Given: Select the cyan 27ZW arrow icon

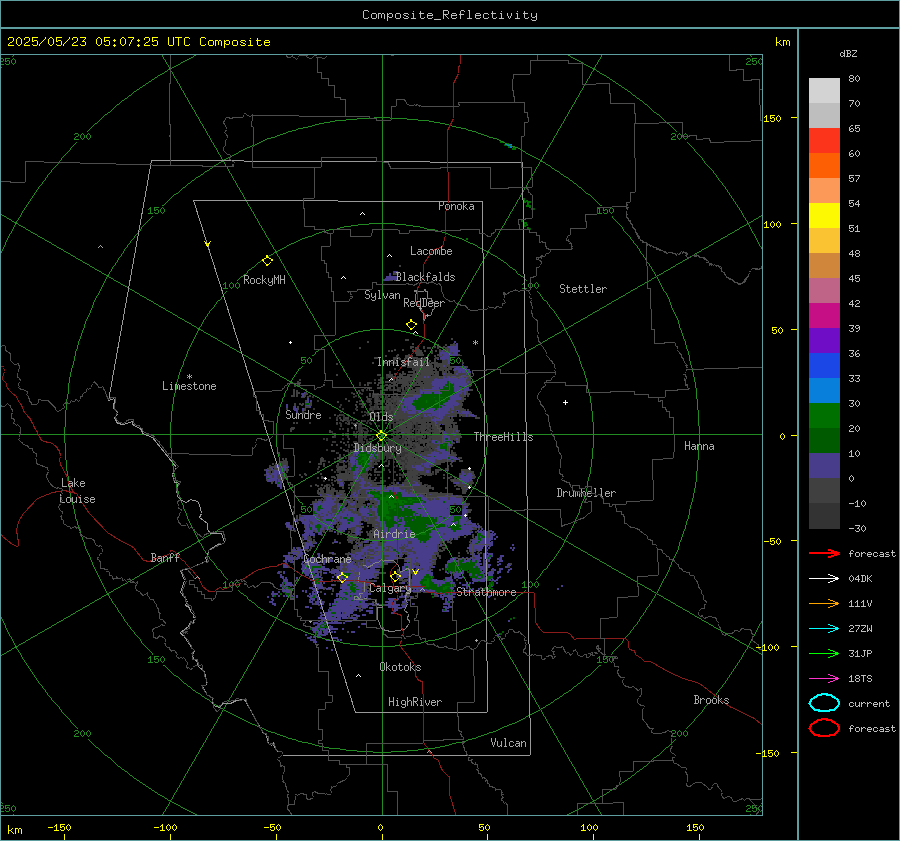Looking at the screenshot, I should [x=824, y=629].
